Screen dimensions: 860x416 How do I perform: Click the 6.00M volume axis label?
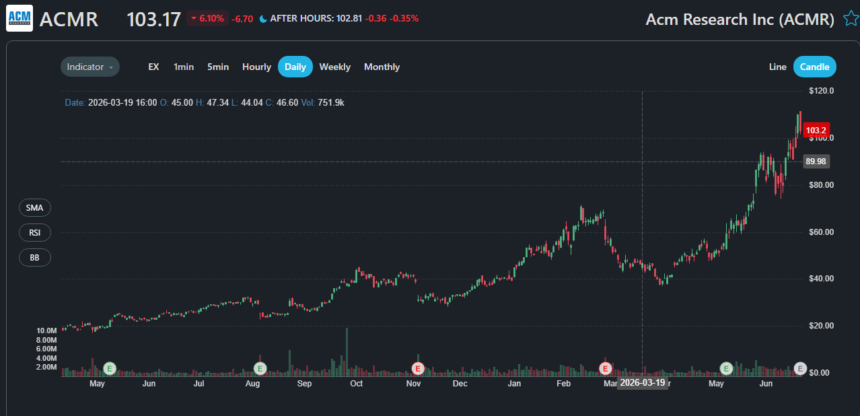click(46, 349)
